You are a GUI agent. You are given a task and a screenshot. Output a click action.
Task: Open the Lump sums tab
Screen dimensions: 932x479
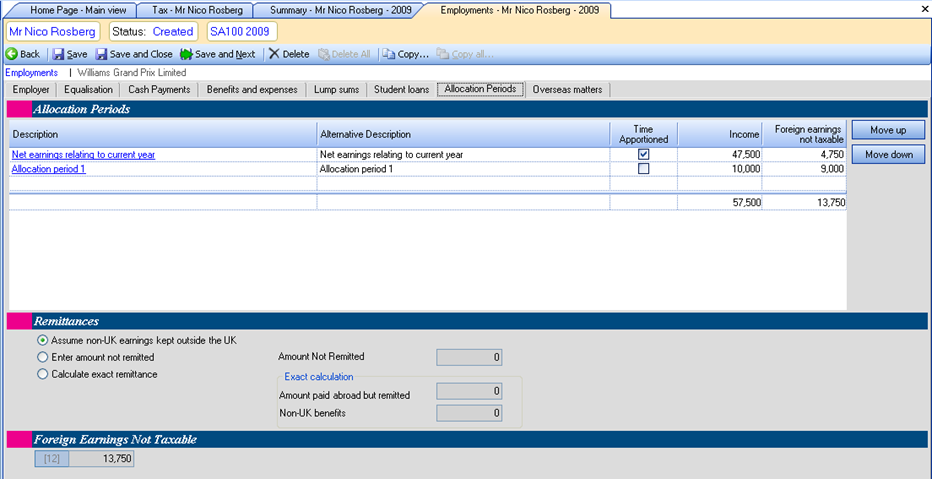336,90
